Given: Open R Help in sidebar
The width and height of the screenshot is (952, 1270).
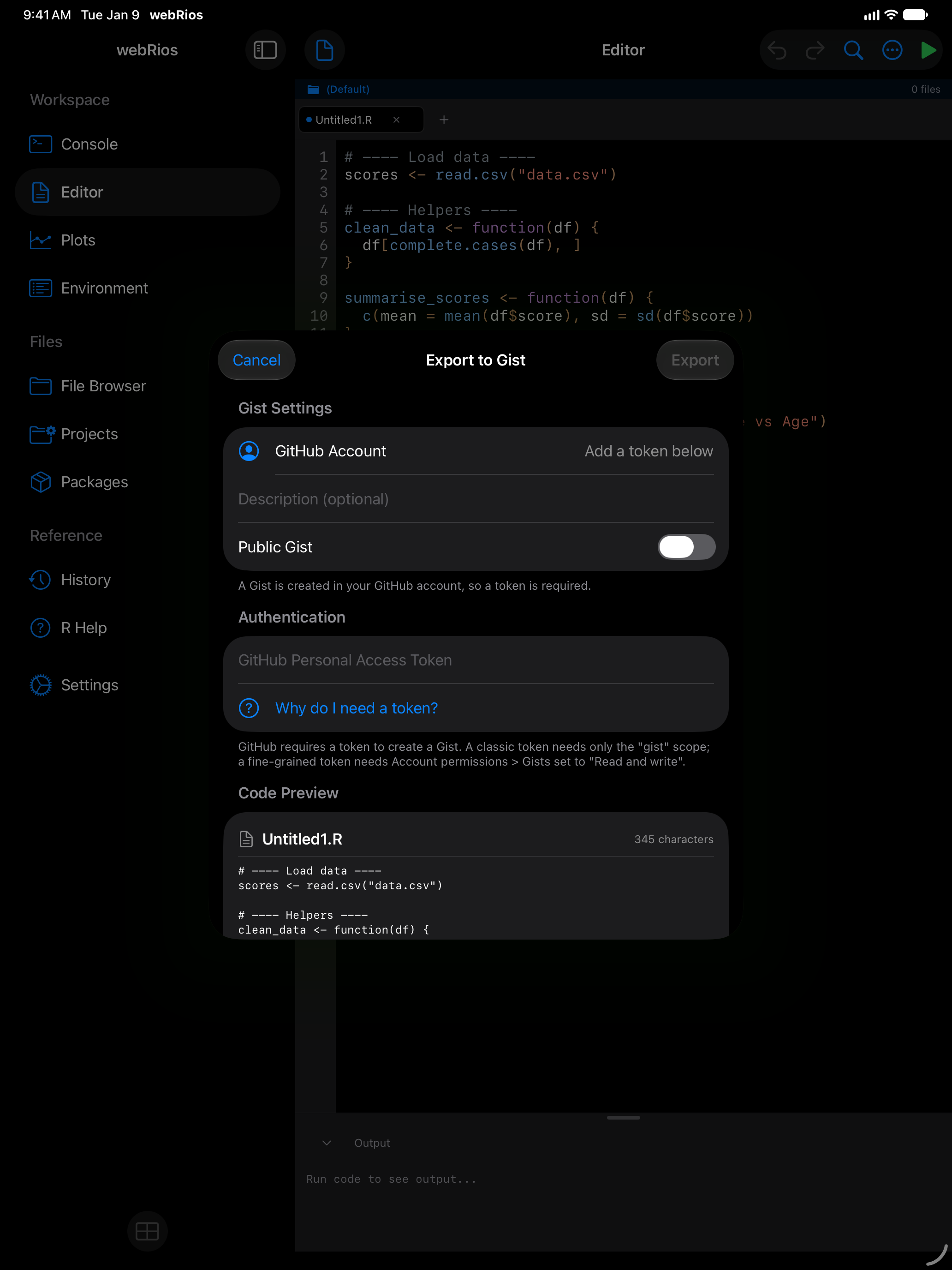Looking at the screenshot, I should (148, 628).
